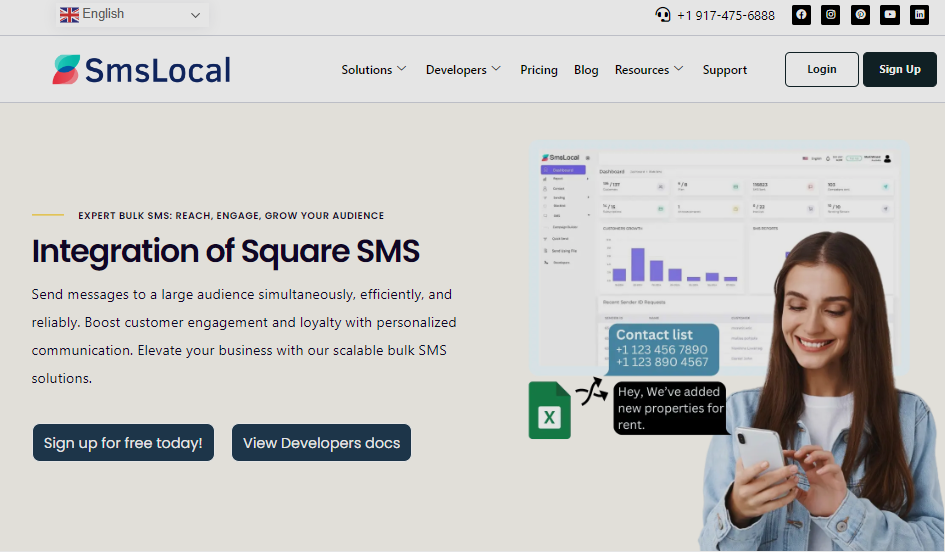Screen dimensions: 945x552
Task: Click the Contact list bubble
Action: [x=664, y=349]
